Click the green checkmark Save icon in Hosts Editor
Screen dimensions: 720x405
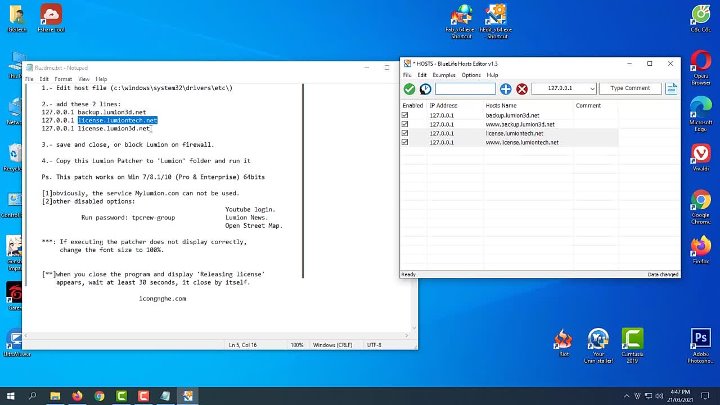409,89
